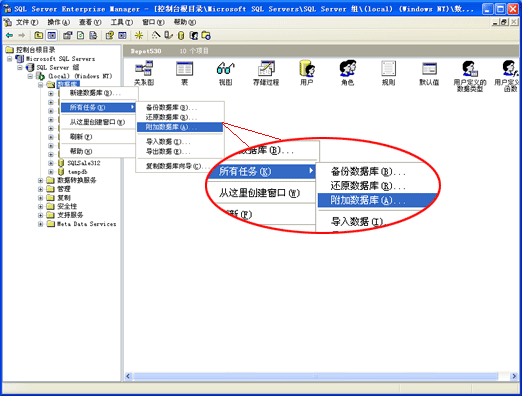
Task: Select the SQLSale312 database cylinder icon
Action: click(x=61, y=163)
